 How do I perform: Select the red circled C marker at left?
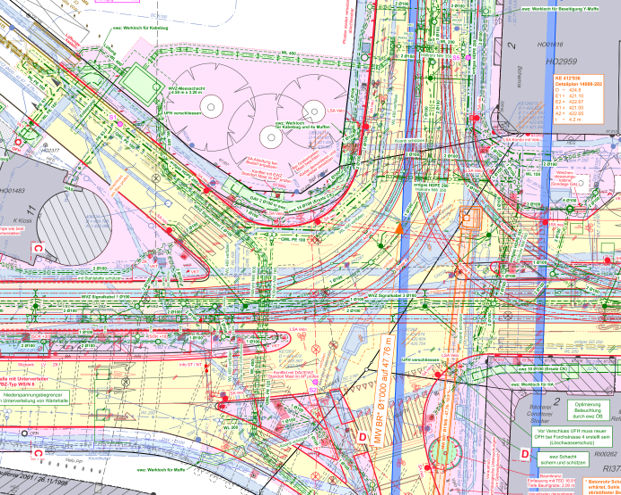pyautogui.click(x=38, y=245)
